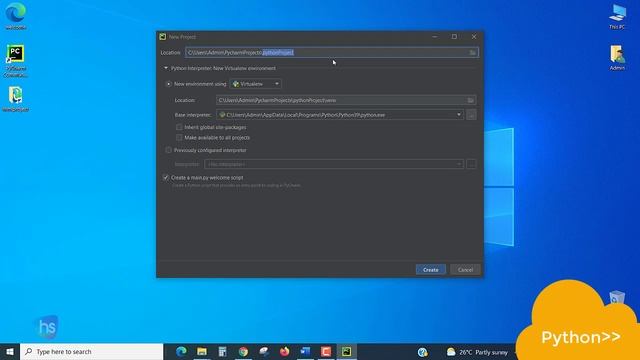Open Edge from the taskbar

pyautogui.click(x=181, y=351)
